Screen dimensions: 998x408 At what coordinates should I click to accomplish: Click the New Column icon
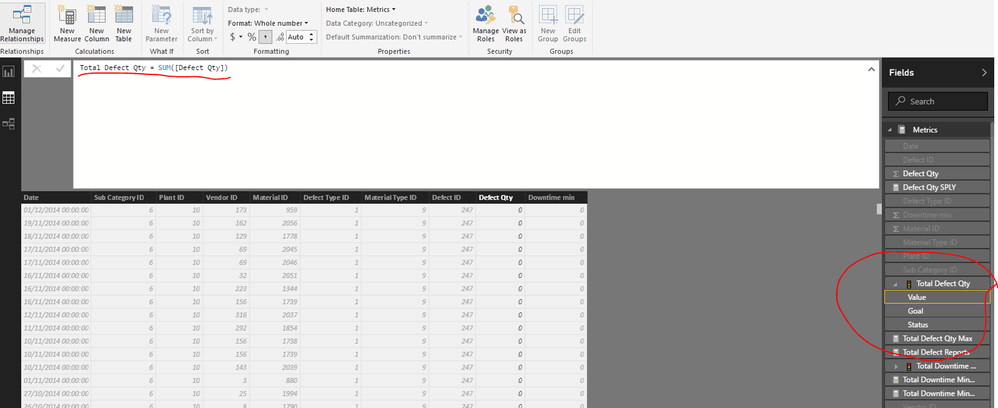pos(96,22)
